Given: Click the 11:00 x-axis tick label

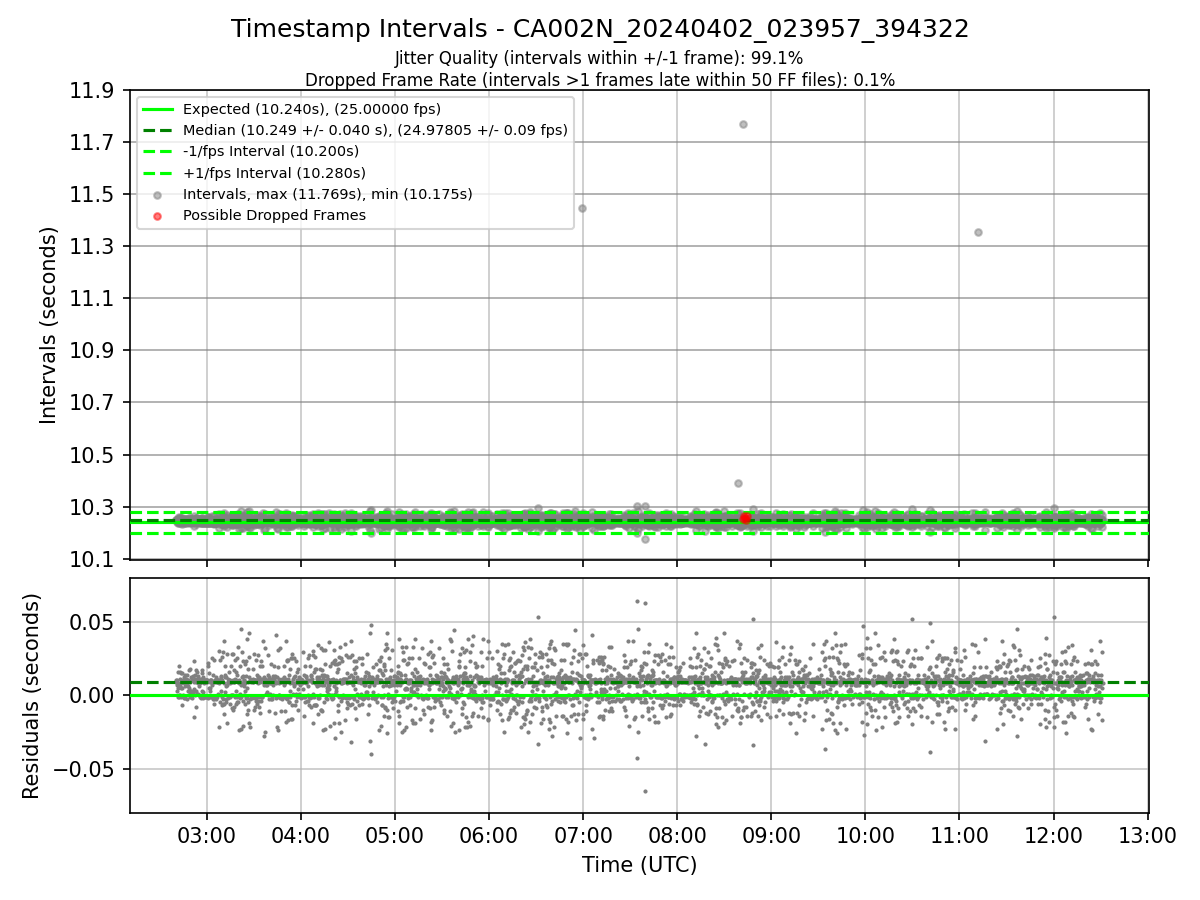Looking at the screenshot, I should (959, 834).
